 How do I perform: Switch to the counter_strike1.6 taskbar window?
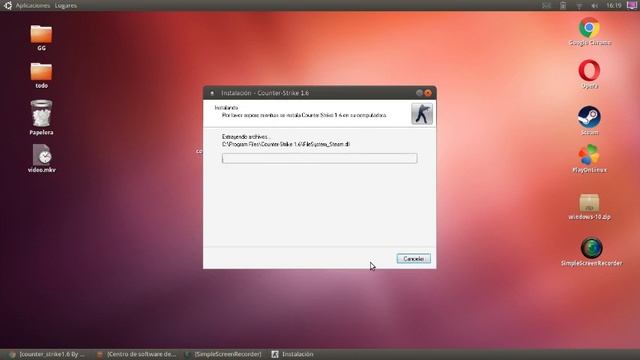point(48,354)
